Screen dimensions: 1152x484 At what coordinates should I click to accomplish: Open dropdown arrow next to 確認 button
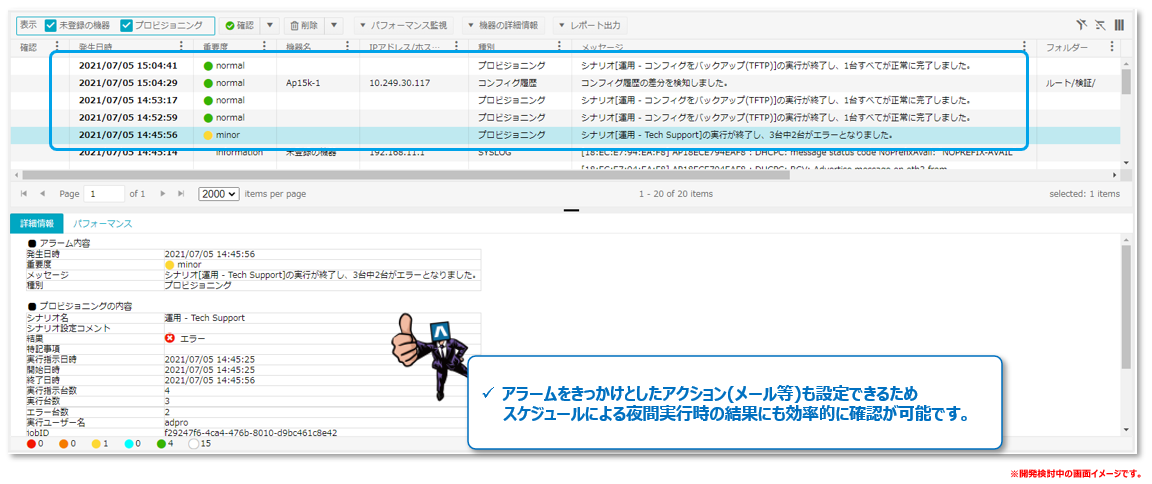(x=270, y=25)
